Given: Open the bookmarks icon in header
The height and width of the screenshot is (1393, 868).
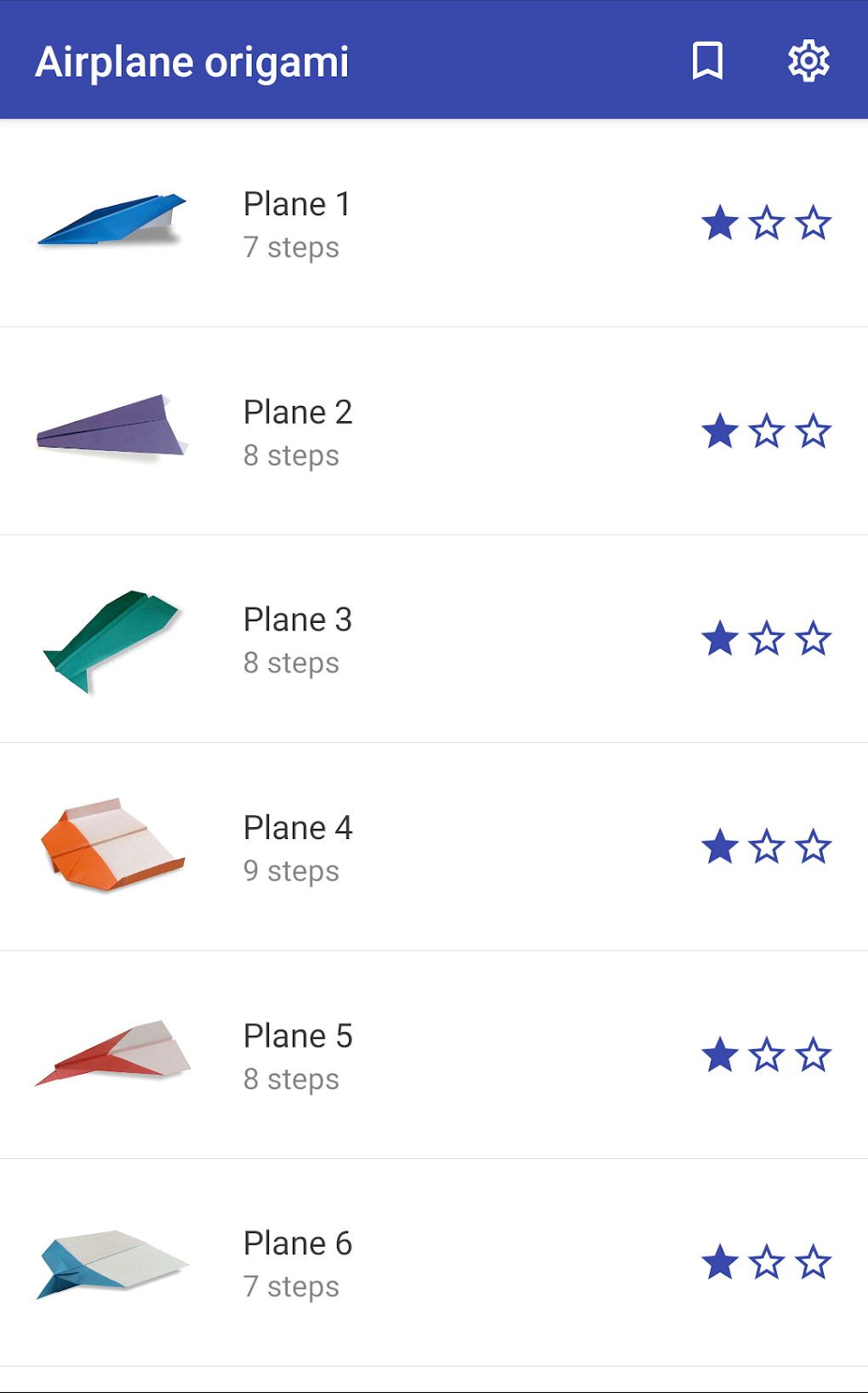Looking at the screenshot, I should tap(707, 61).
